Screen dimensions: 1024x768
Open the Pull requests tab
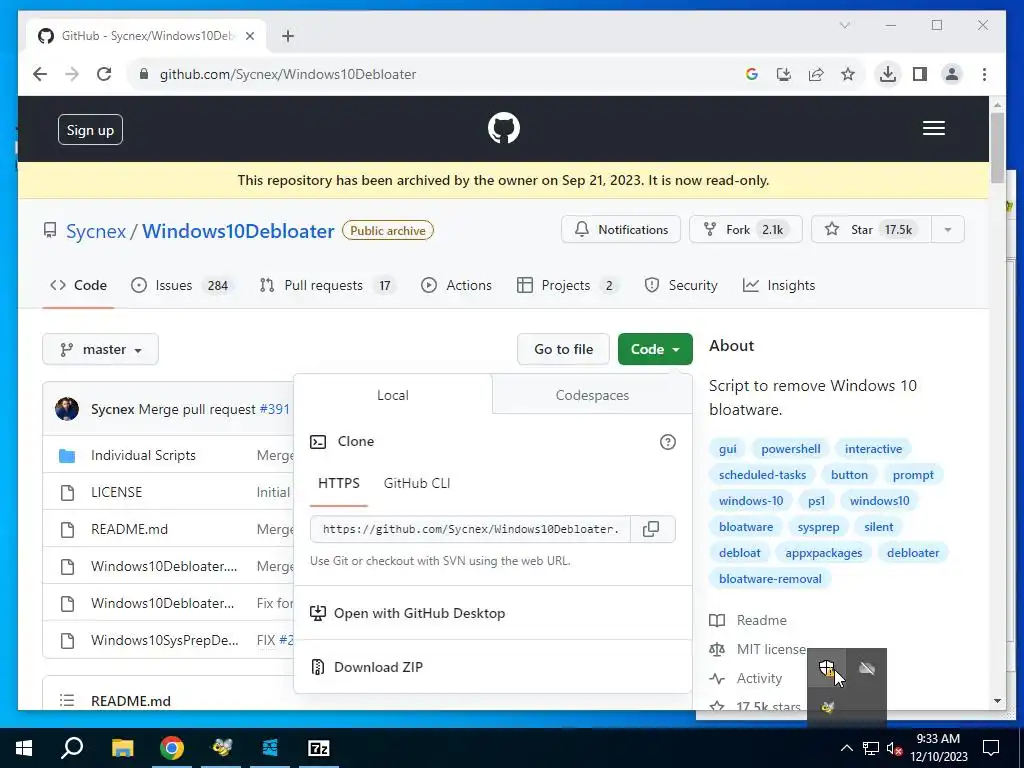[327, 285]
